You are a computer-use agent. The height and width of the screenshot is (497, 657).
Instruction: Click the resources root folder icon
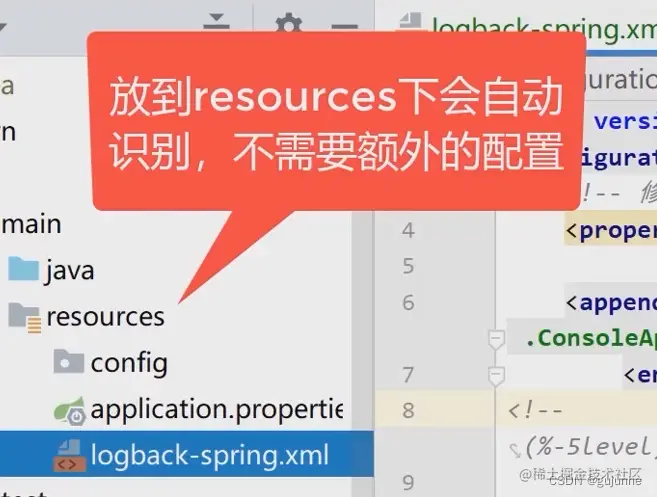tap(25, 318)
